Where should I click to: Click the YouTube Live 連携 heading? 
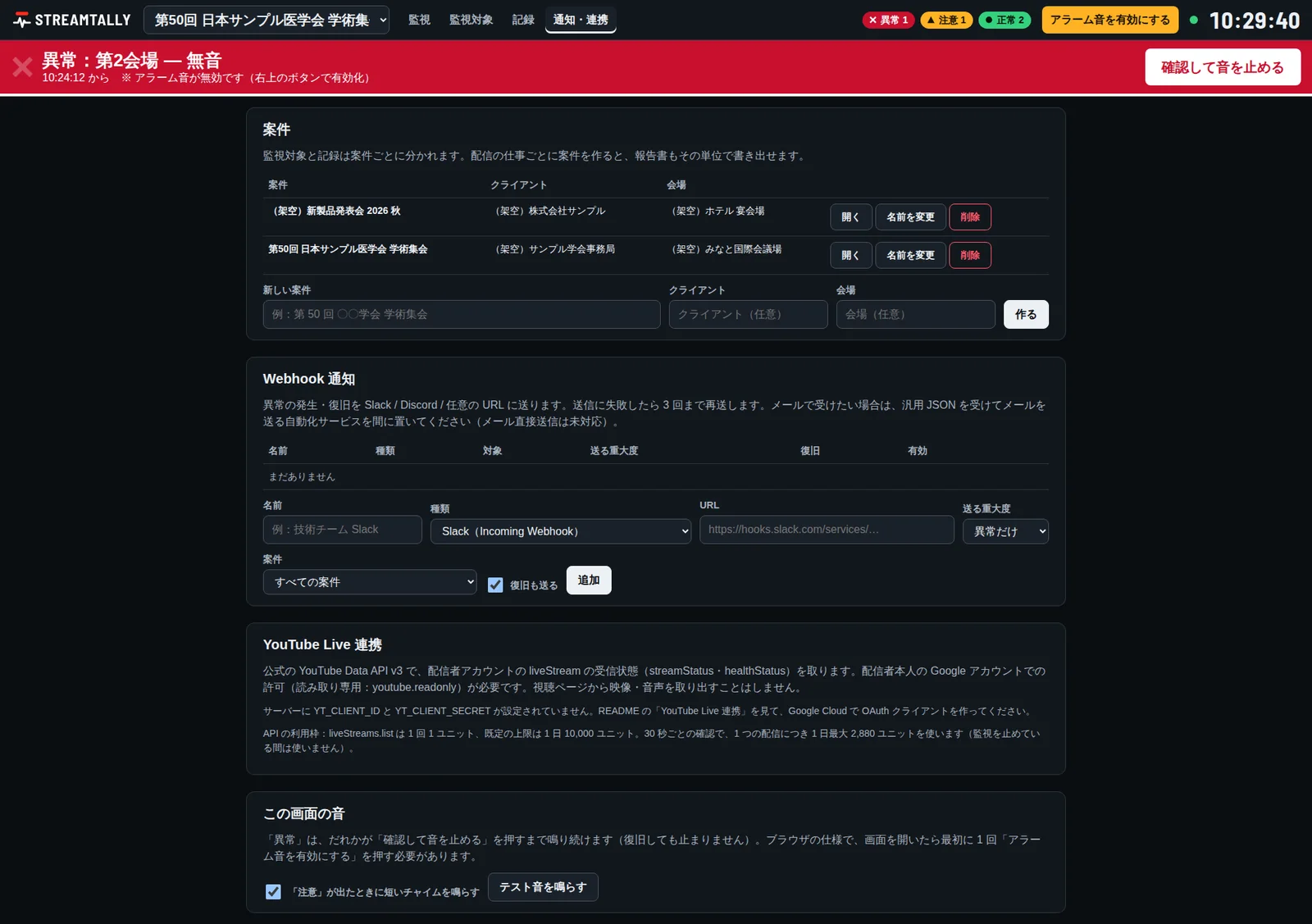(x=322, y=644)
